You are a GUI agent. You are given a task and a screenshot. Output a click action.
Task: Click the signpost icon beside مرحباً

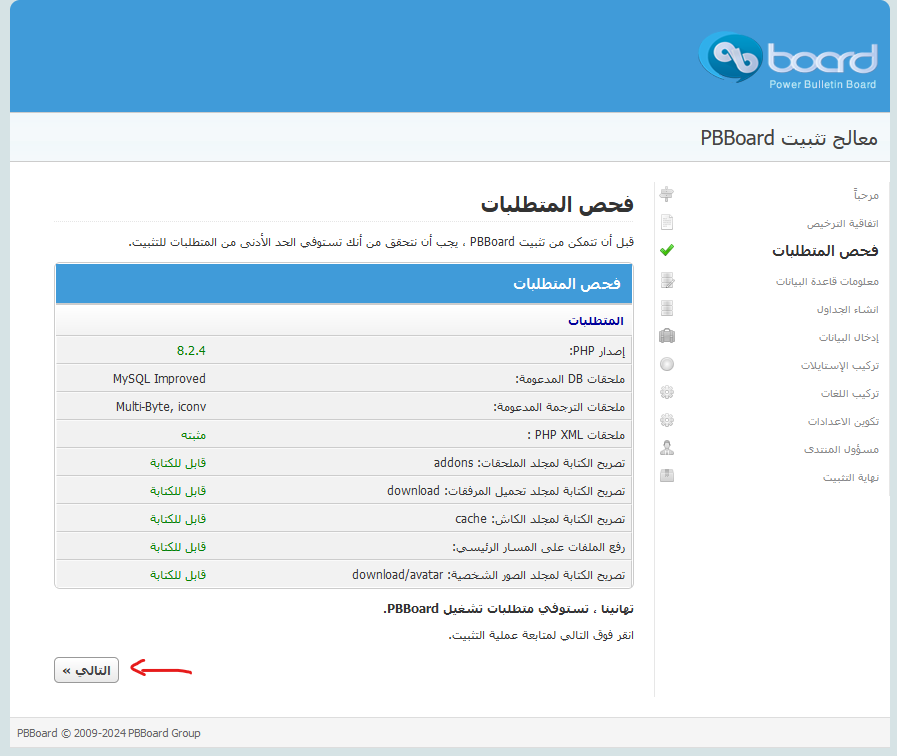tap(666, 194)
